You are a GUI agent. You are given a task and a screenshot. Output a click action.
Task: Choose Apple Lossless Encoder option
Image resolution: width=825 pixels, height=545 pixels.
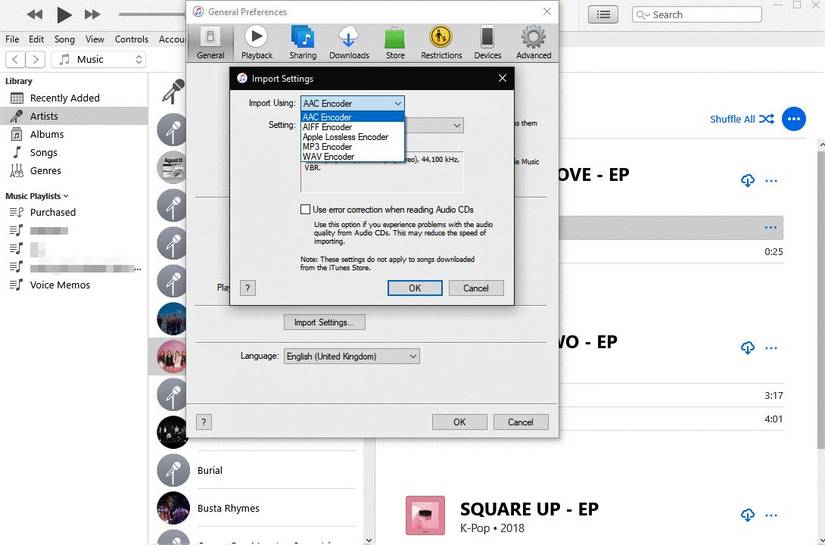[352, 137]
